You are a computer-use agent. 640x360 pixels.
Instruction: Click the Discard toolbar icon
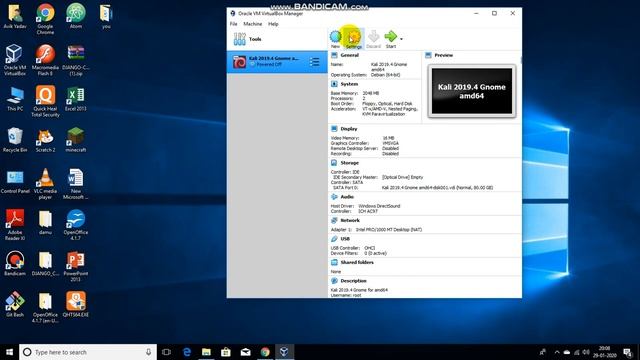coord(373,39)
